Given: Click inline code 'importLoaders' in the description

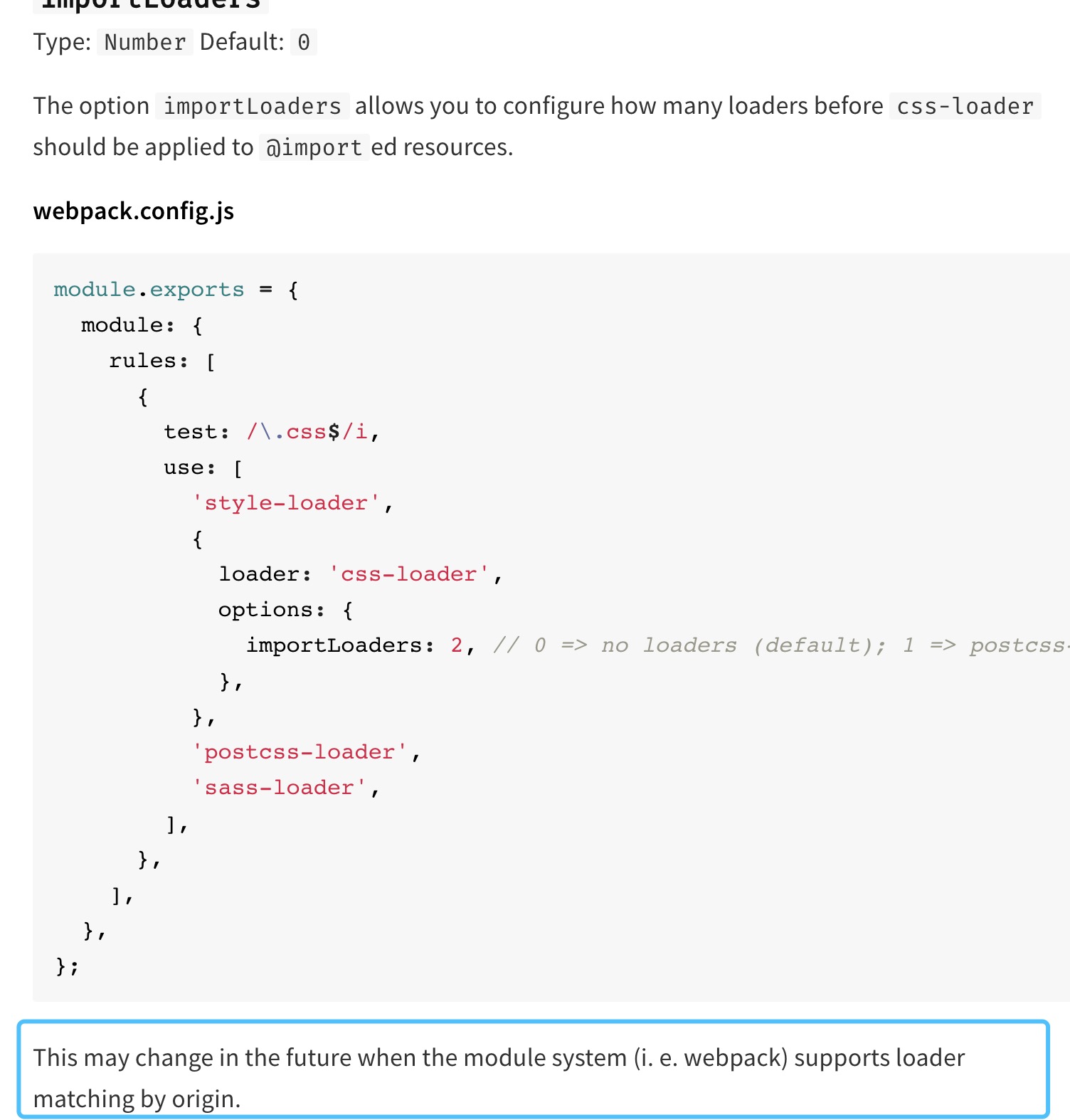Looking at the screenshot, I should [252, 107].
